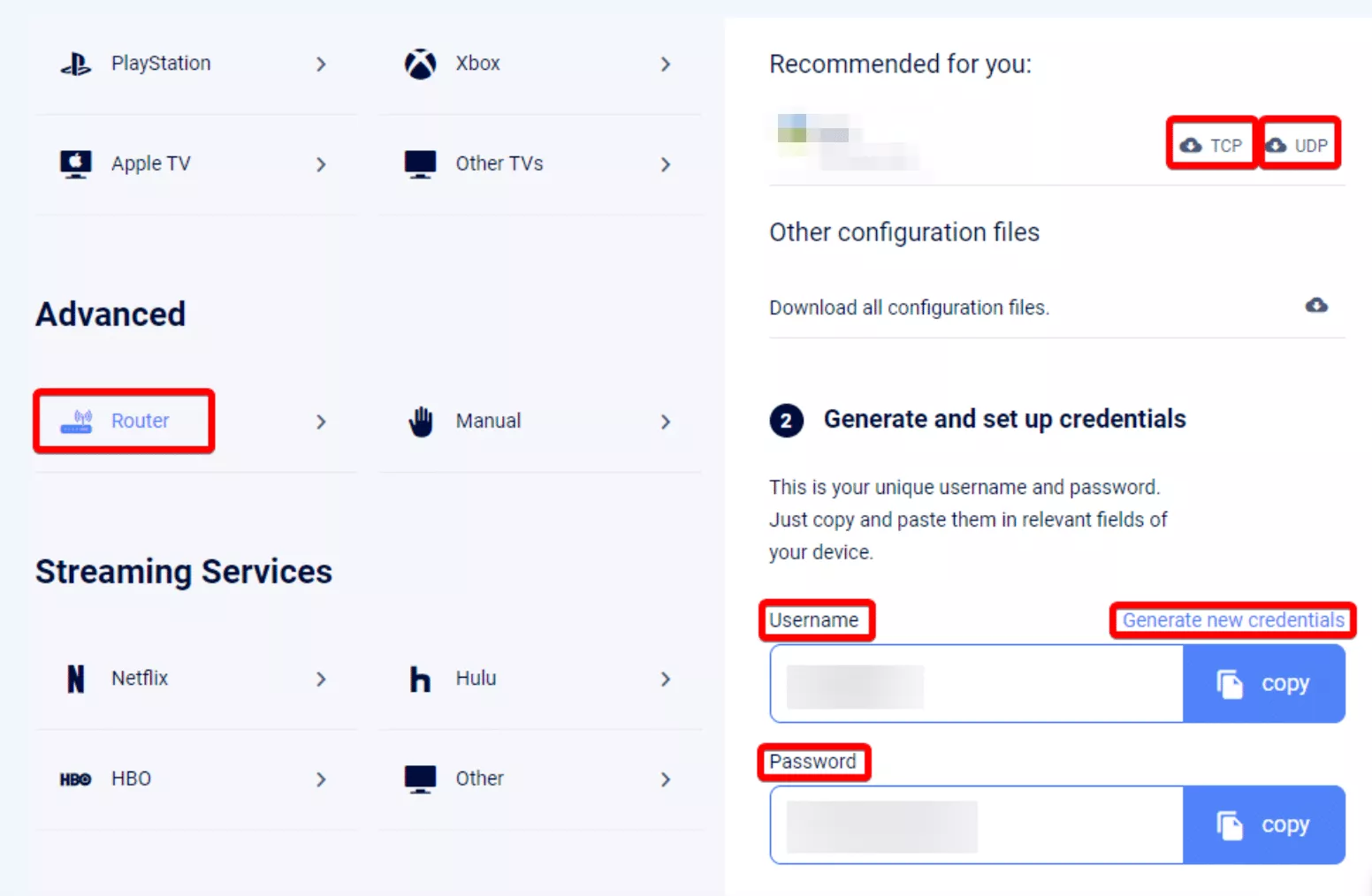Open the Other streaming services item
Image resolution: width=1372 pixels, height=896 pixels.
(x=479, y=778)
